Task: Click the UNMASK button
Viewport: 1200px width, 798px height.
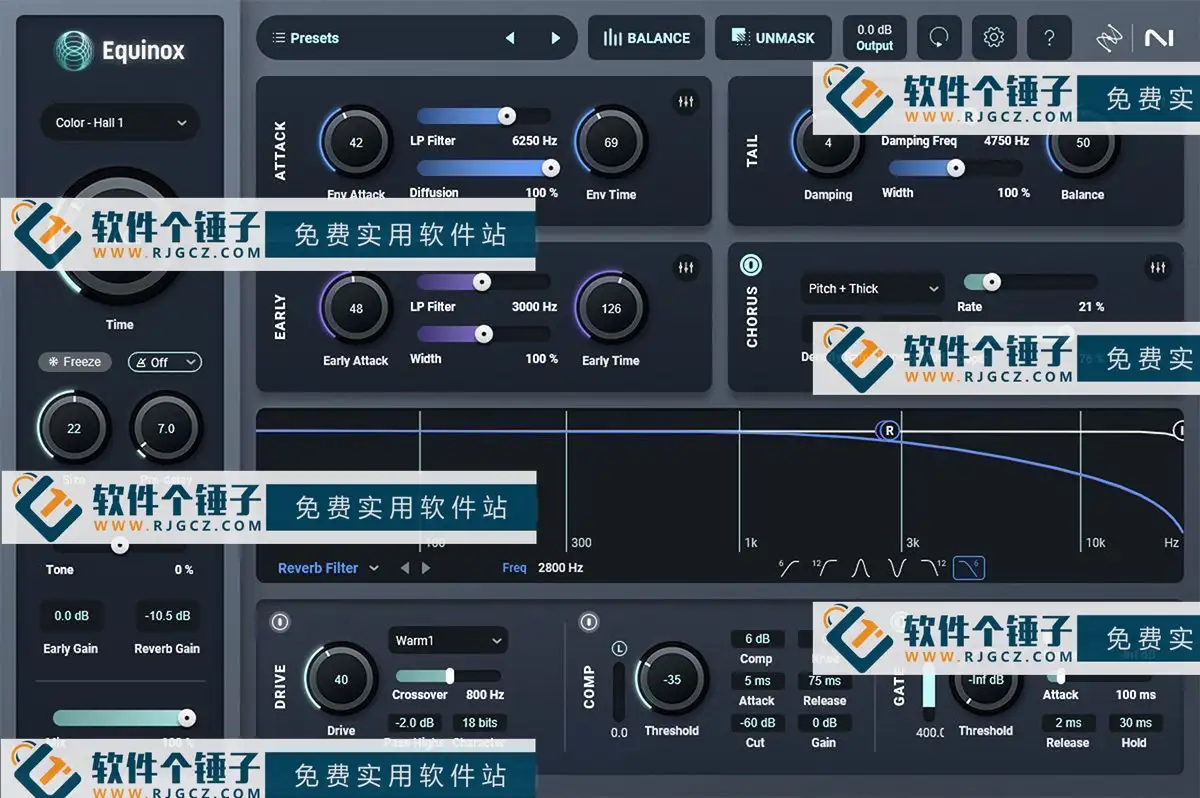Action: click(x=772, y=38)
